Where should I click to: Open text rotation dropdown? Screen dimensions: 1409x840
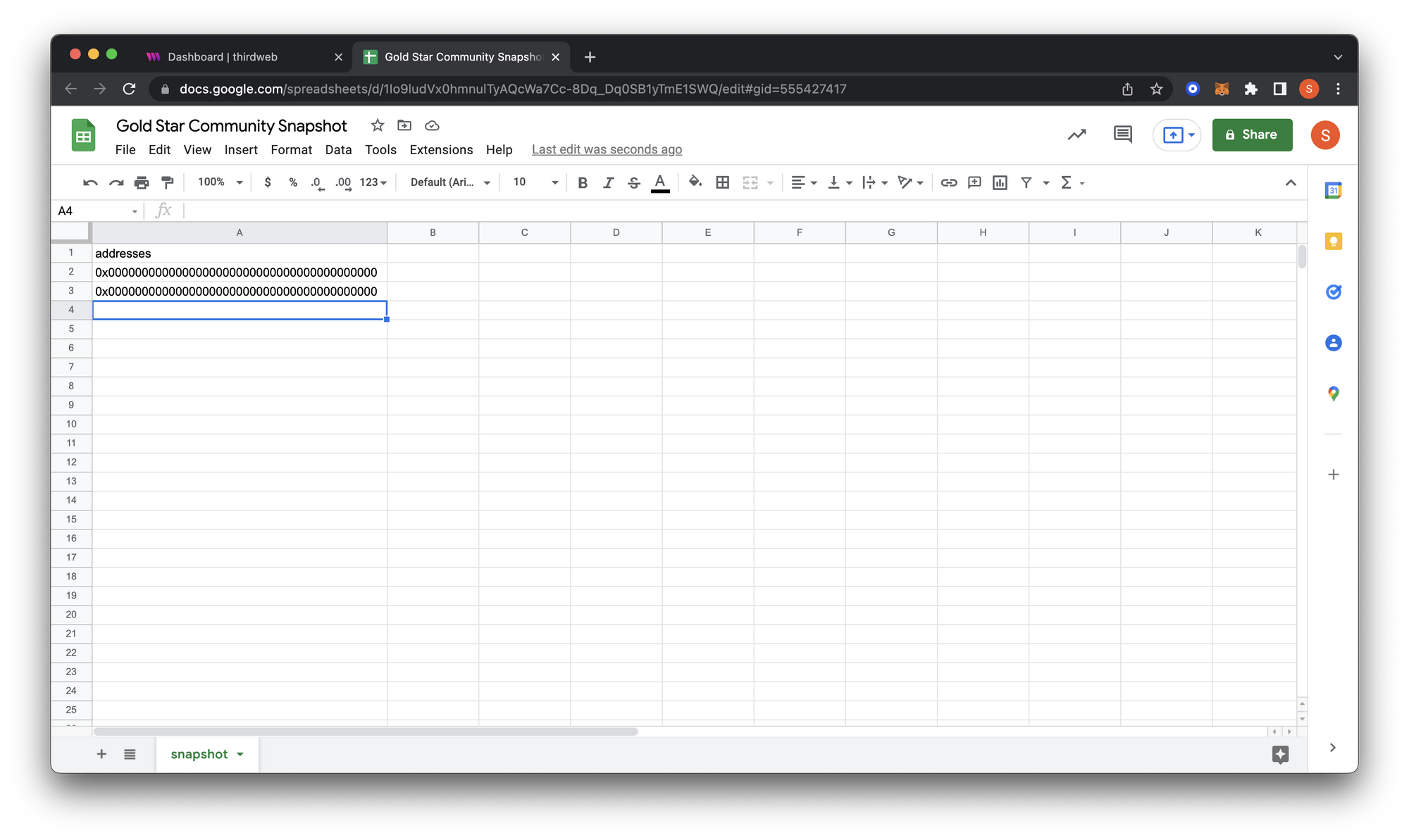point(910,182)
